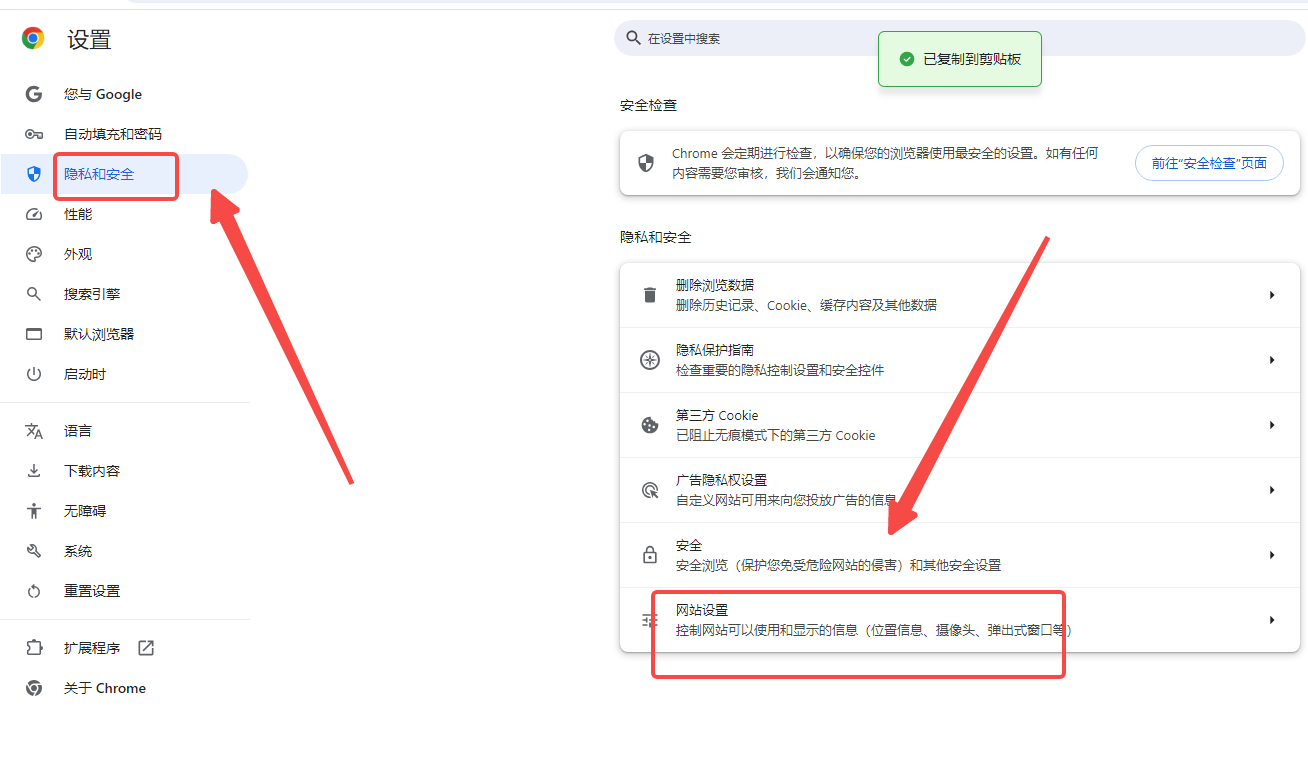Viewport: 1308px width, 772px height.
Task: Open 安全 settings row
Action: point(960,555)
